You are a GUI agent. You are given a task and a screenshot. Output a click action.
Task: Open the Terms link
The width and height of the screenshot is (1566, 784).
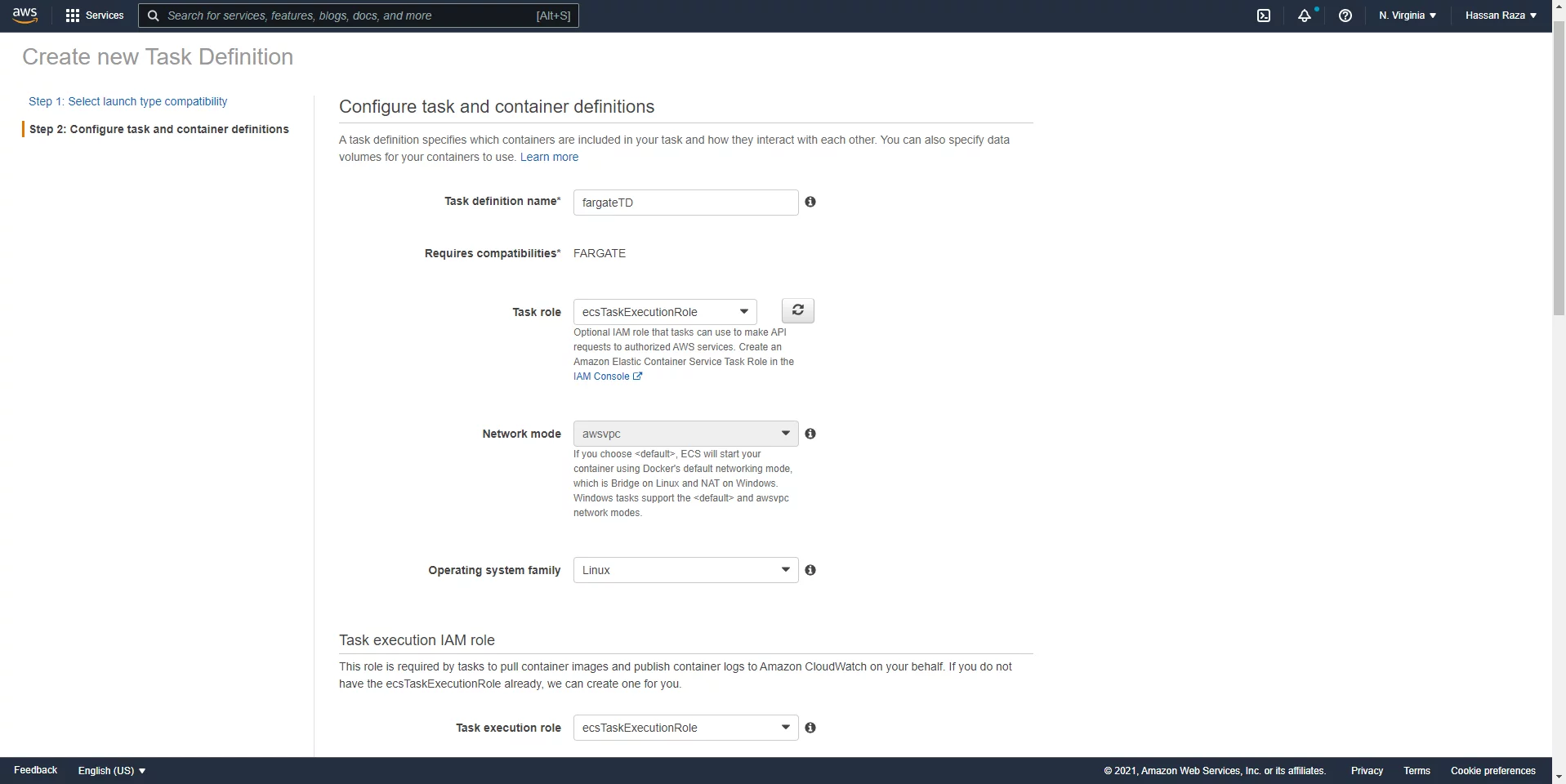tap(1417, 771)
